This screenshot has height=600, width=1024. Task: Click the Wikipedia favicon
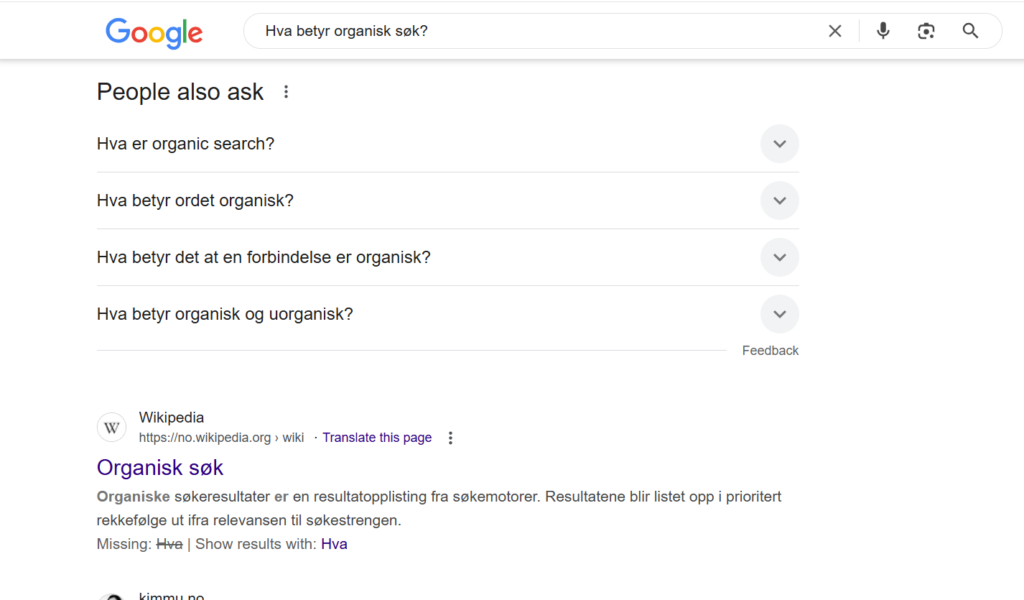[112, 428]
